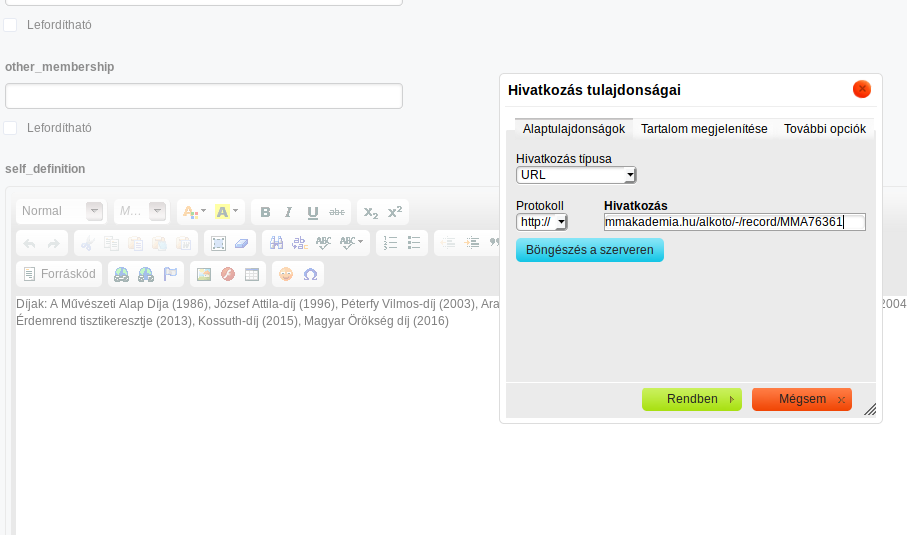Paste from Word icon

[x=184, y=243]
